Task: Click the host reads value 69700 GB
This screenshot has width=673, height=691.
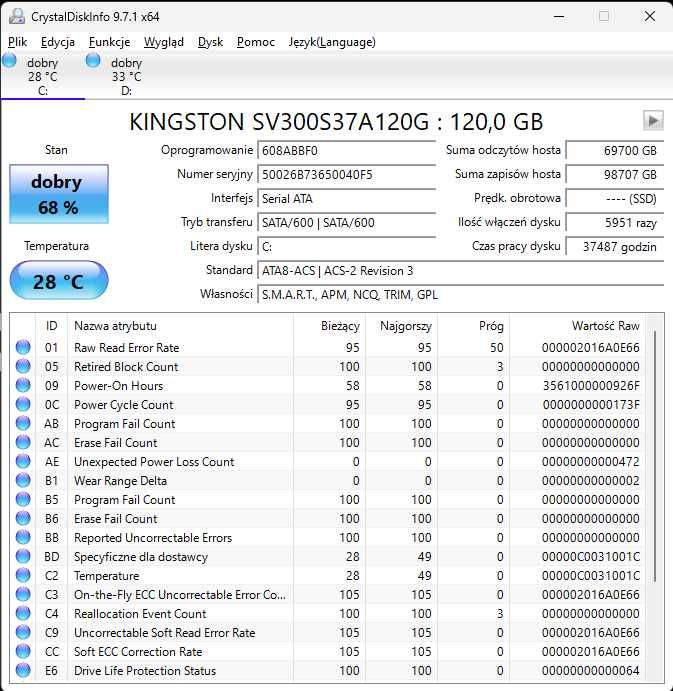Action: (x=614, y=151)
